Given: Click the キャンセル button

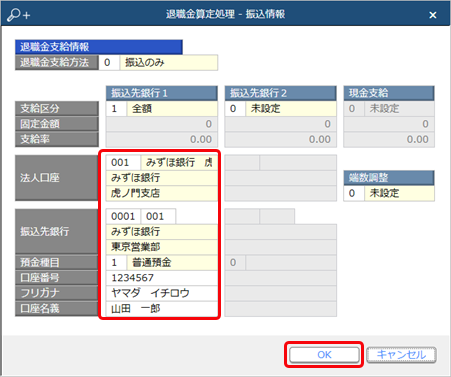Looking at the screenshot, I should point(401,355).
